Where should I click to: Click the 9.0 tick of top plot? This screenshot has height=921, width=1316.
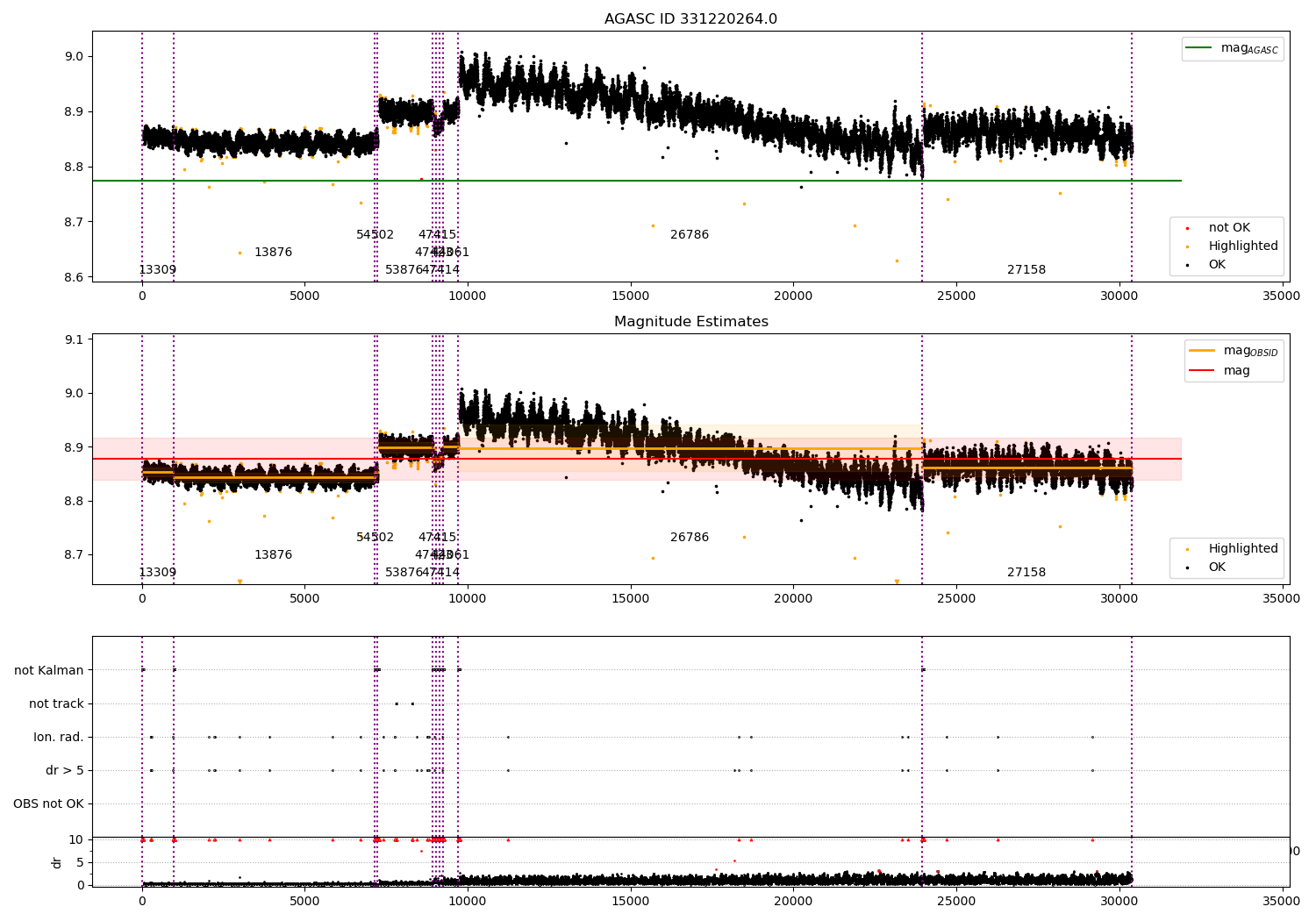[74, 56]
